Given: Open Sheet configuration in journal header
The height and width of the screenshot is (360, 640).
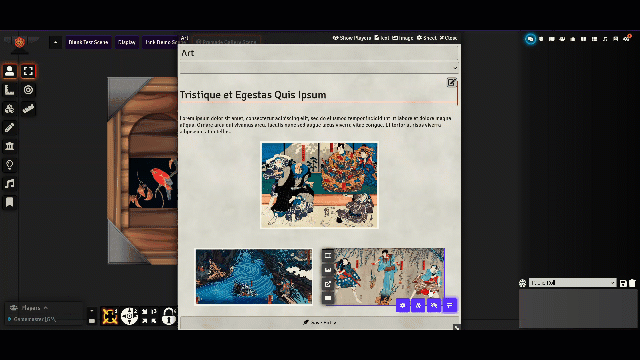Looking at the screenshot, I should click(x=427, y=38).
